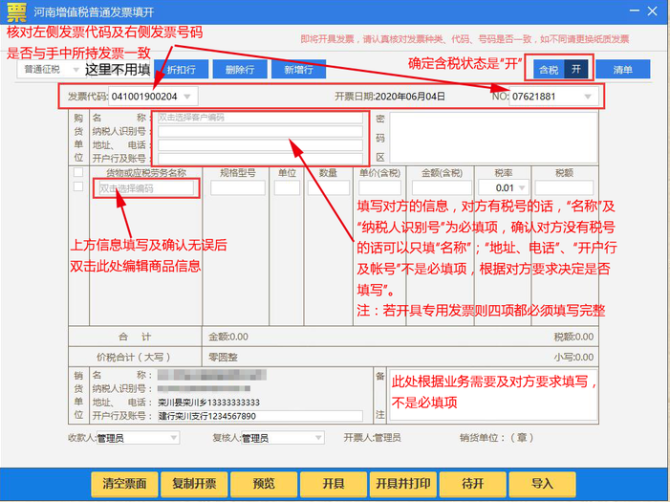Click the buyer 开户行及账号 input field
Image resolution: width=670 pixels, height=502 pixels.
tap(260, 159)
